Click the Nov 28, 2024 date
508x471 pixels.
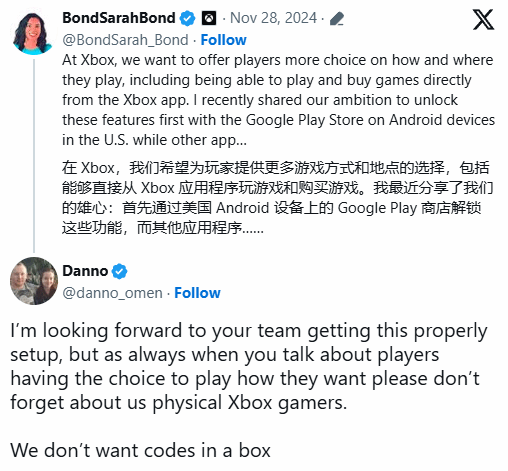[x=273, y=18]
